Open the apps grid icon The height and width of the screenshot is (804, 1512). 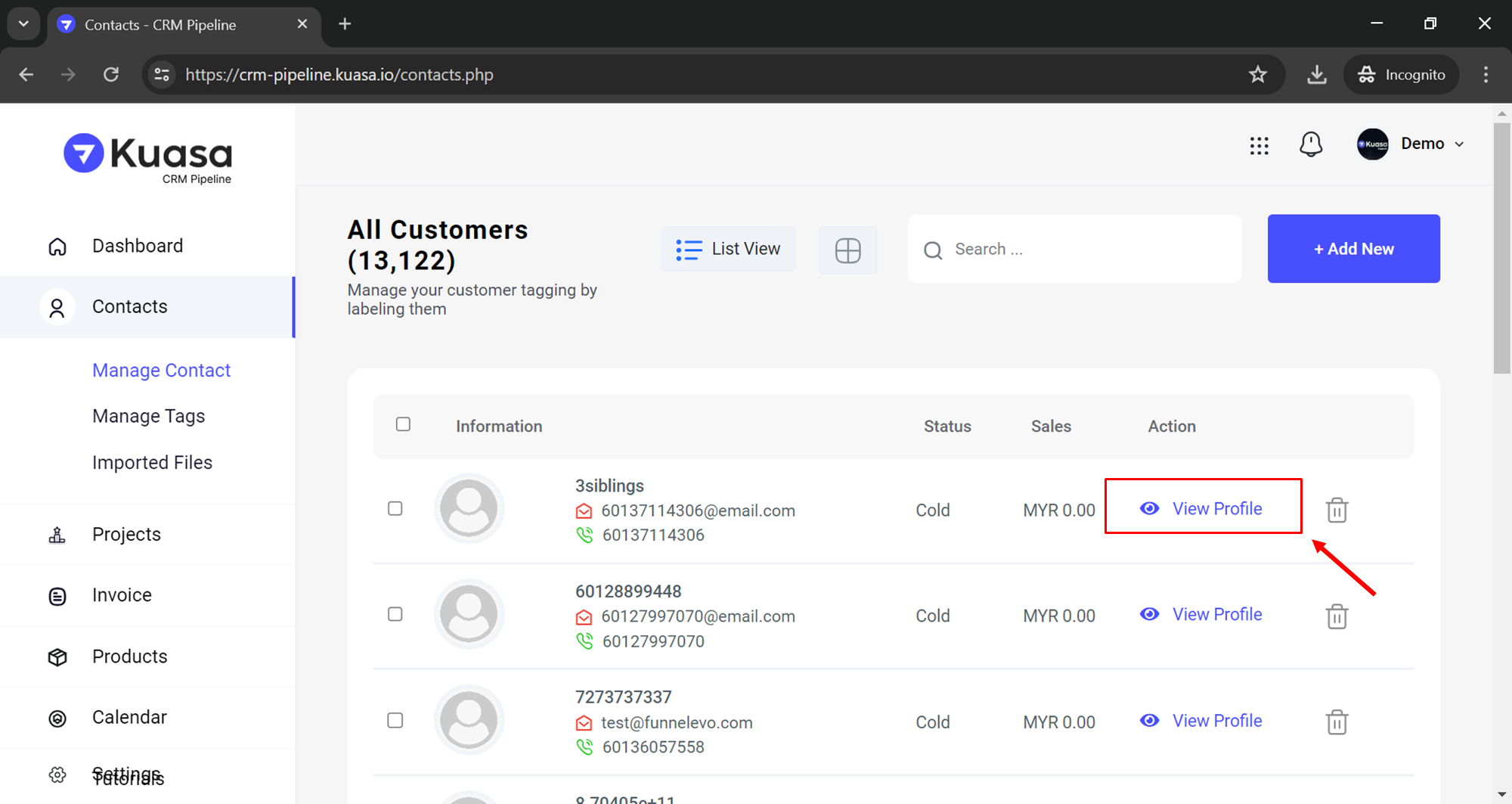coord(1259,144)
